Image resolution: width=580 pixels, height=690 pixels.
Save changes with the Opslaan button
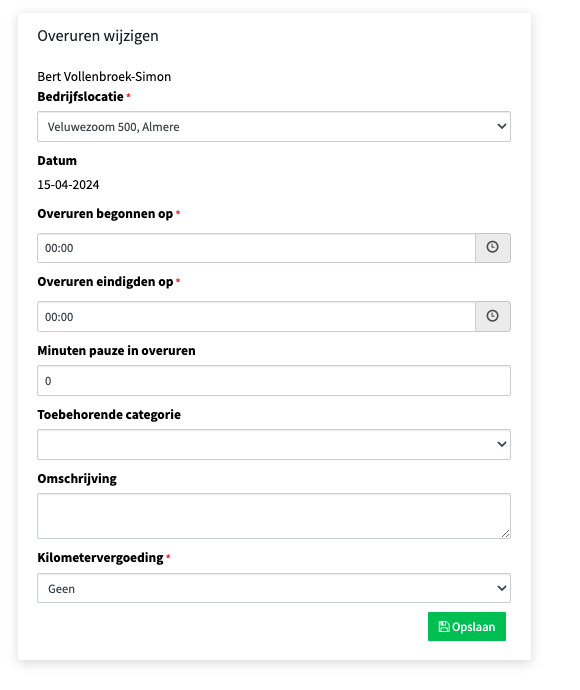467,627
